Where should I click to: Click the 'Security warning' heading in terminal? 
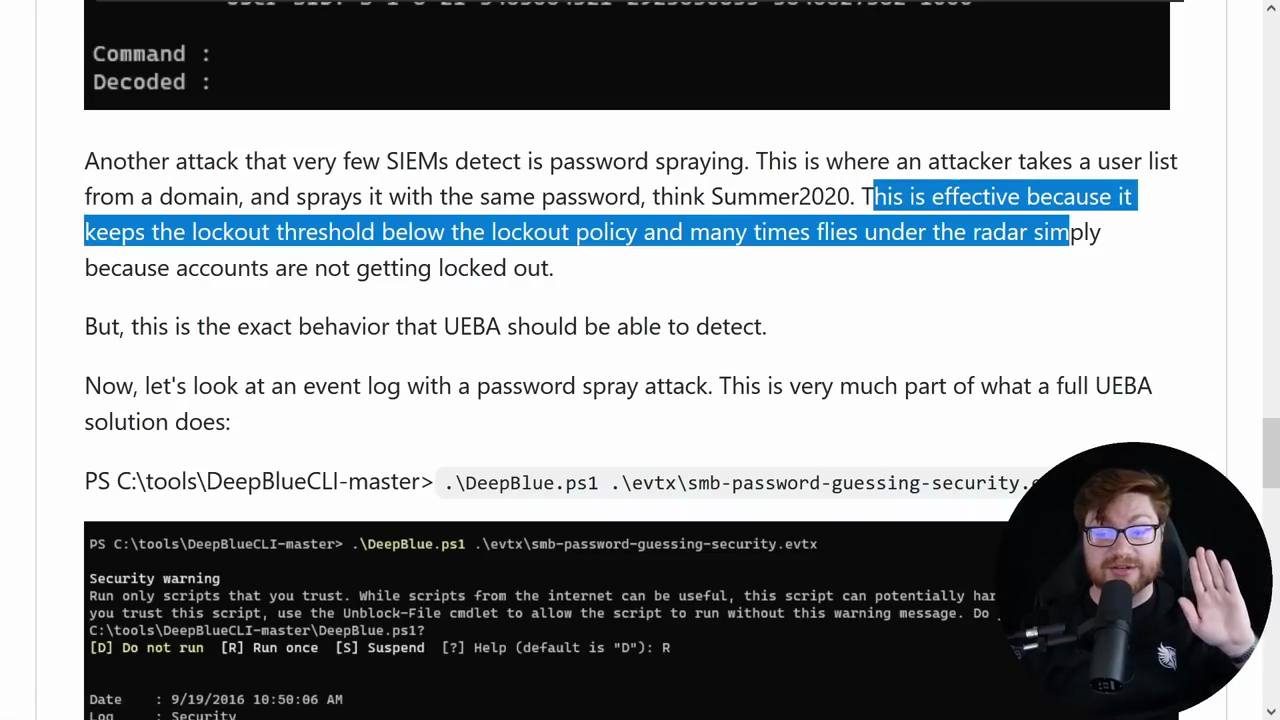pos(154,578)
